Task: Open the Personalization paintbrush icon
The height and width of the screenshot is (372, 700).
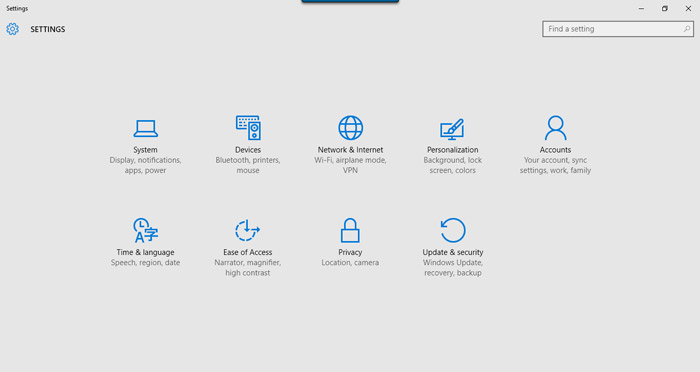Action: [x=452, y=129]
